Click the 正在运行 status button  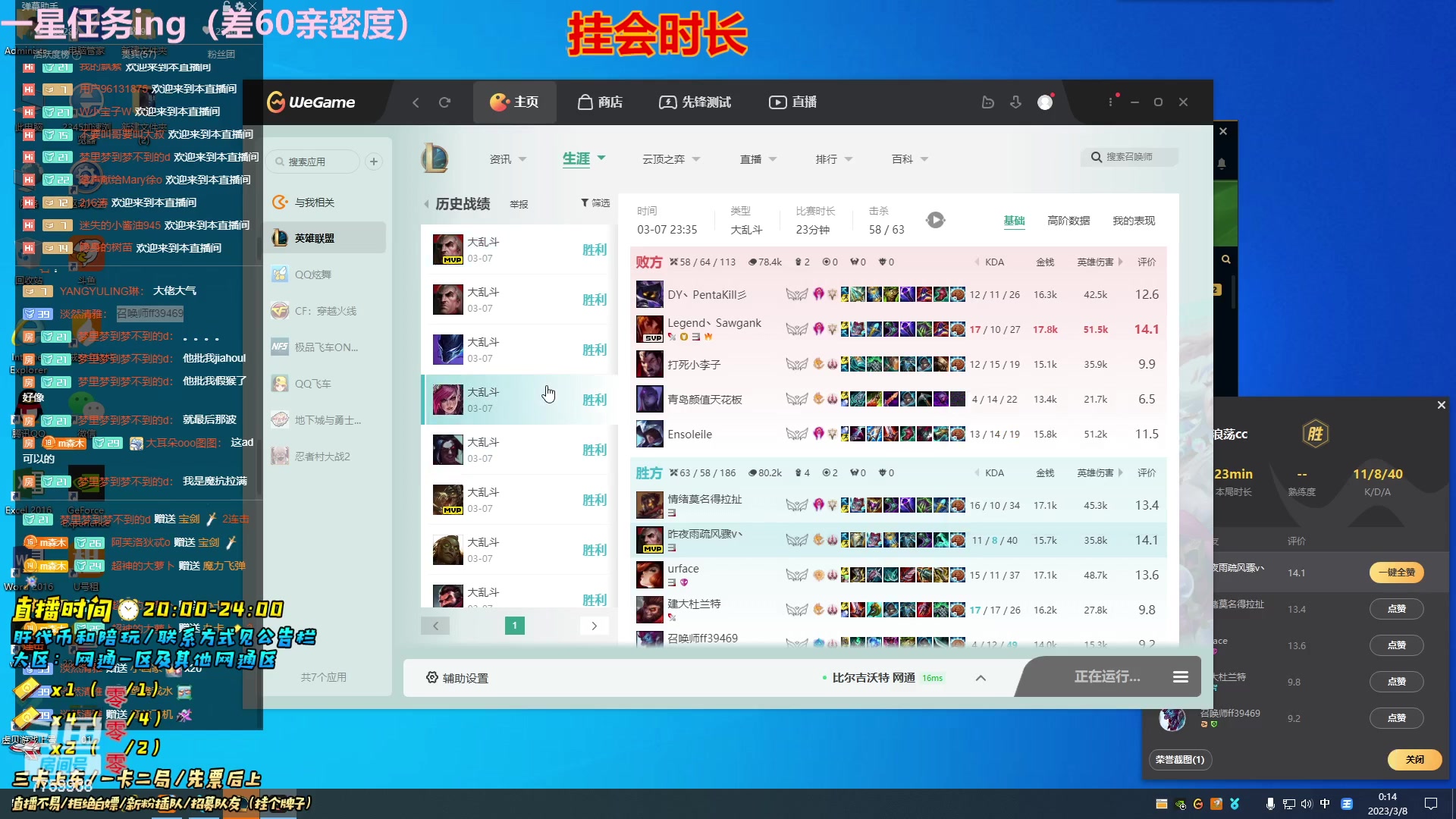[x=1107, y=676]
